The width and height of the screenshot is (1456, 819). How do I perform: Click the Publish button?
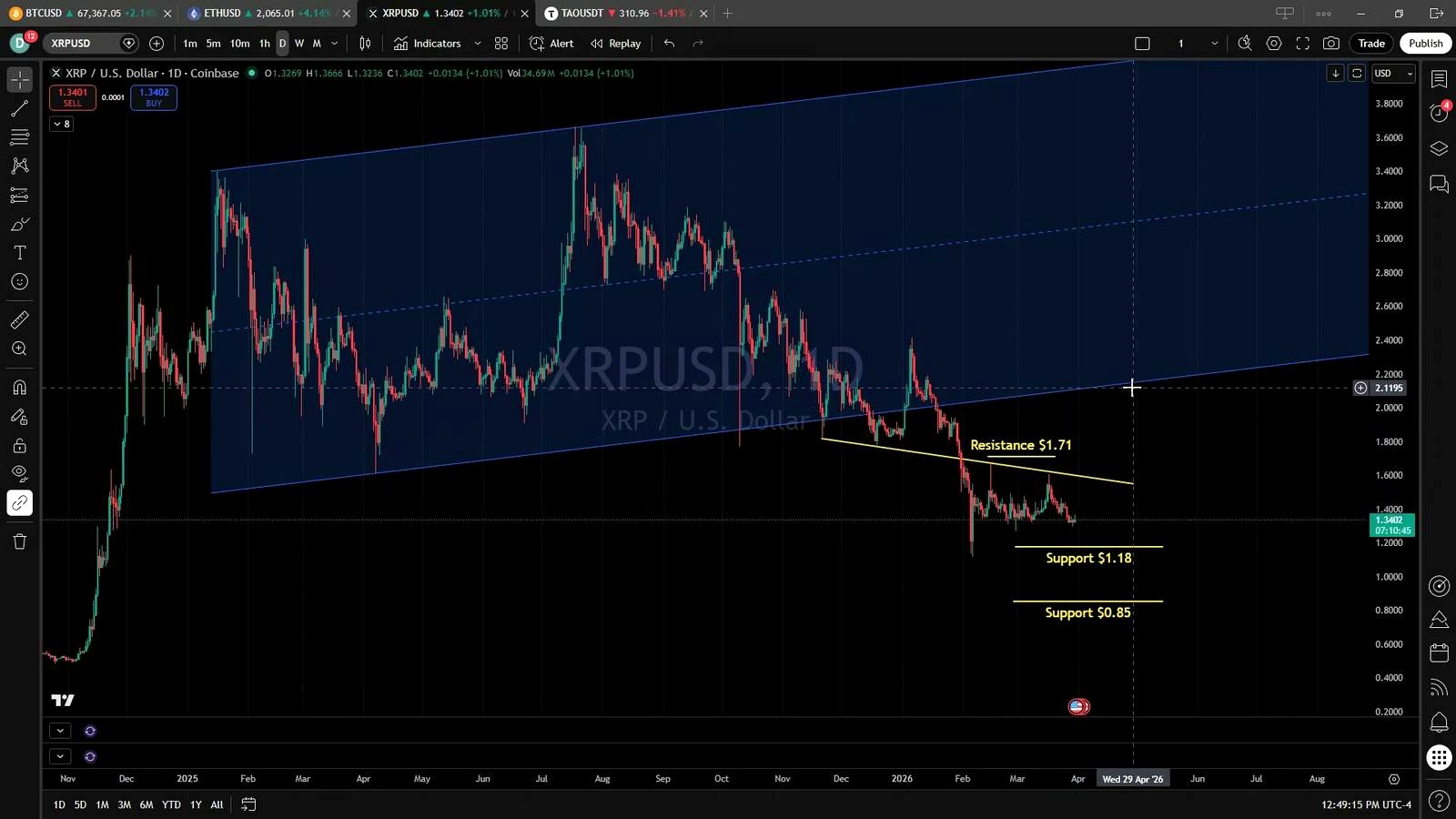1425,43
